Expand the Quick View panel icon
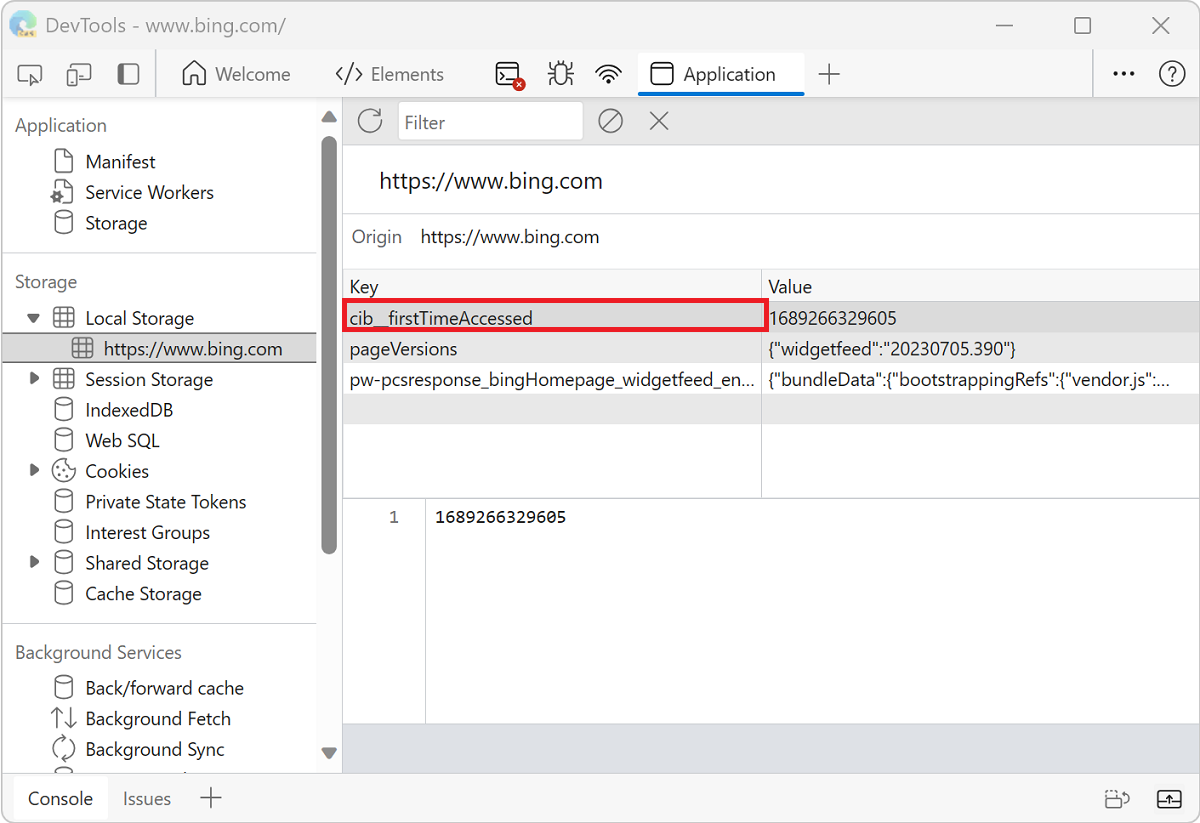1200x823 pixels. tap(1168, 799)
